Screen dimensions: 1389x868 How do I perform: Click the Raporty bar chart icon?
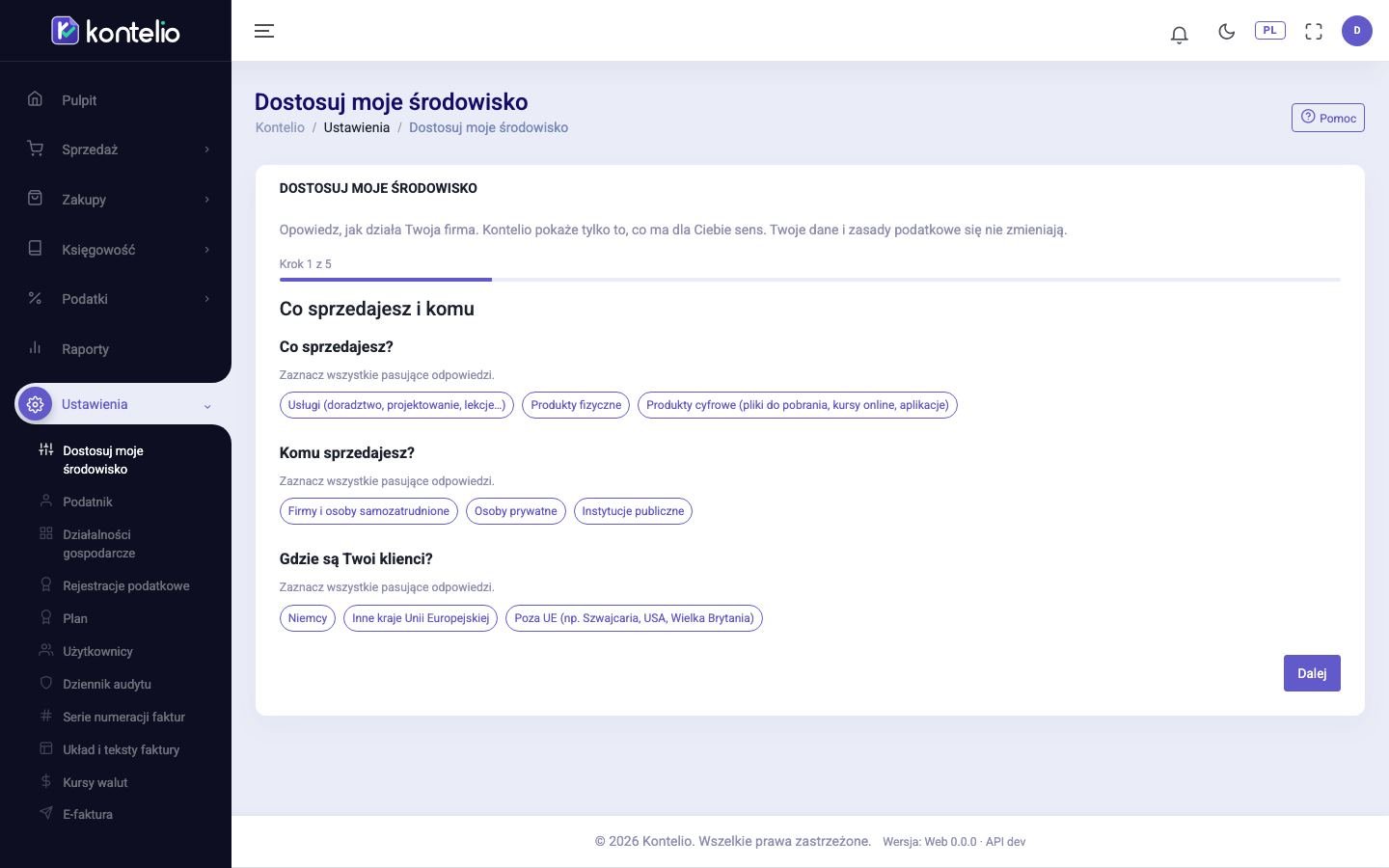click(x=35, y=347)
